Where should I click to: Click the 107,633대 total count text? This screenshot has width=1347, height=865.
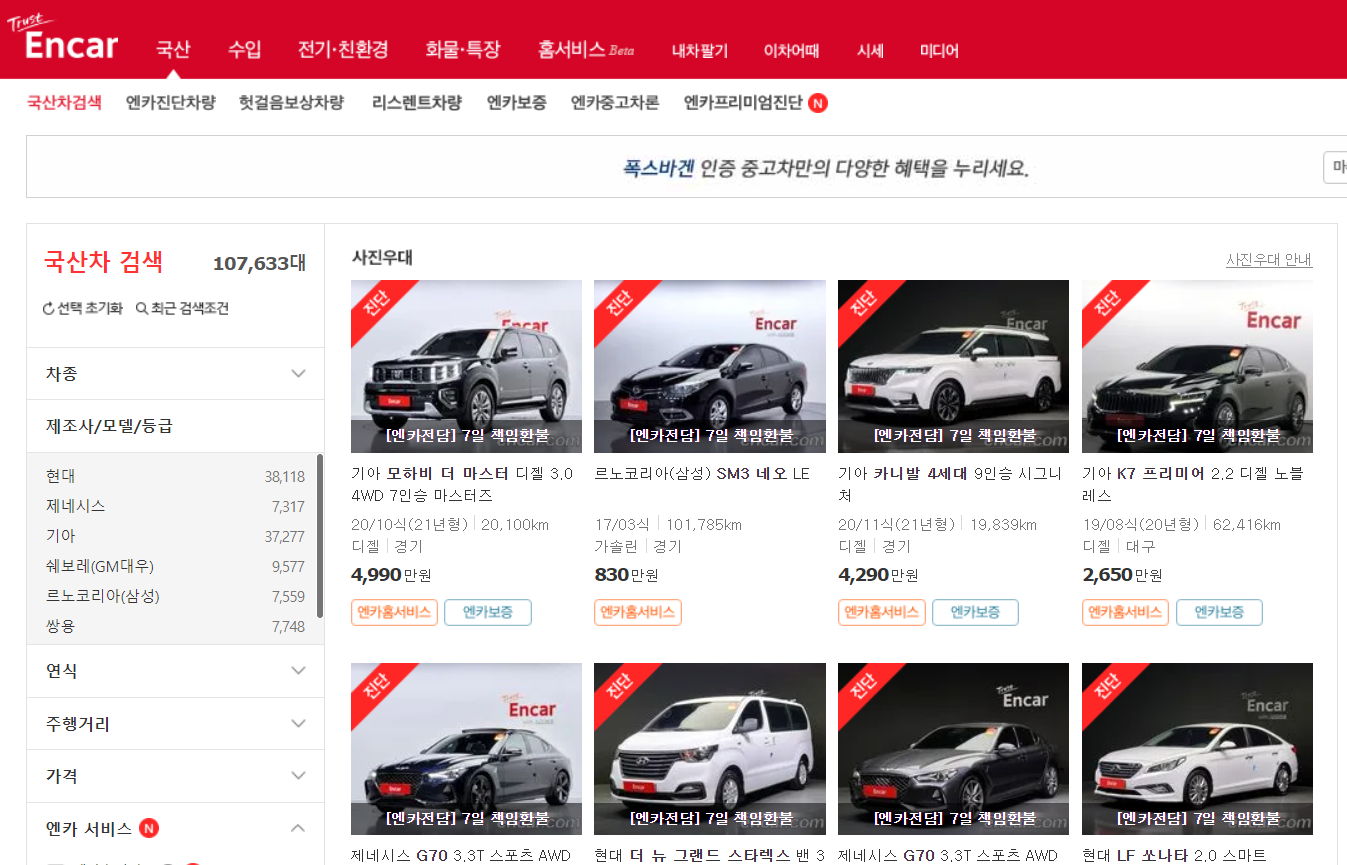pyautogui.click(x=259, y=264)
